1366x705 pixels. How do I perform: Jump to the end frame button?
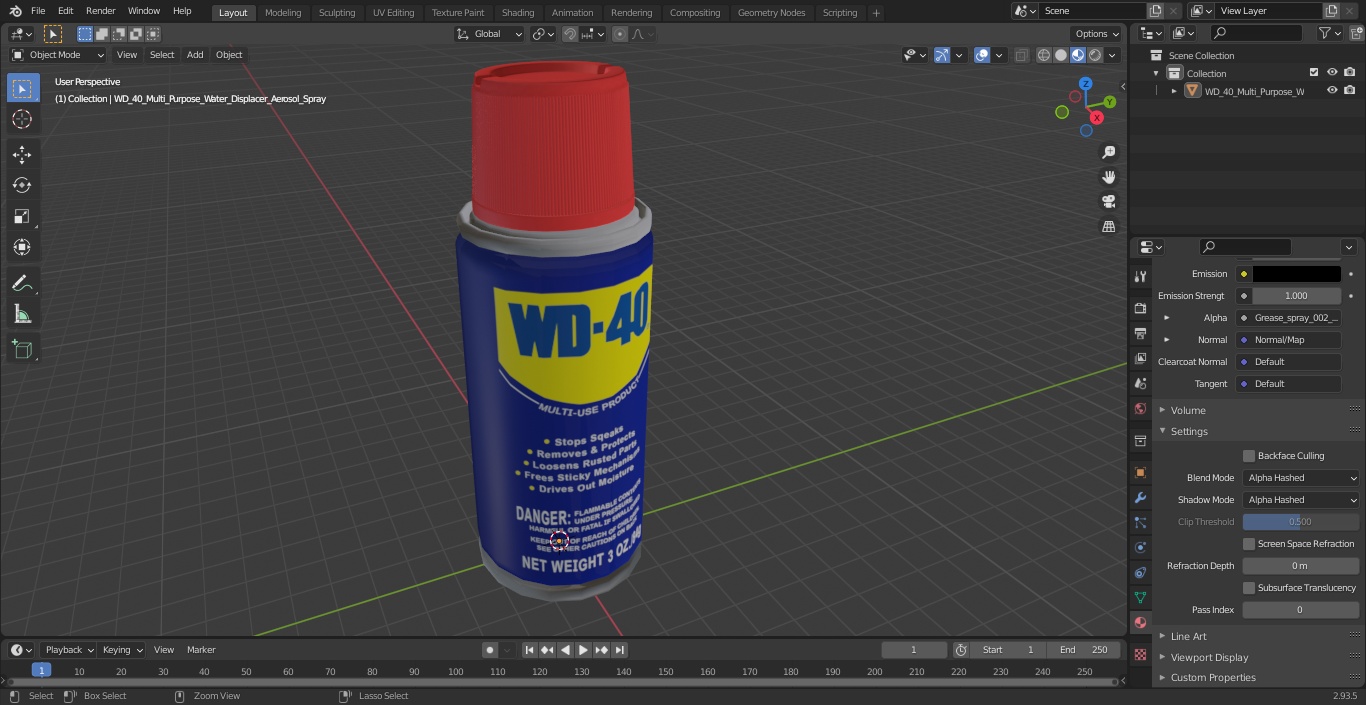coord(619,650)
